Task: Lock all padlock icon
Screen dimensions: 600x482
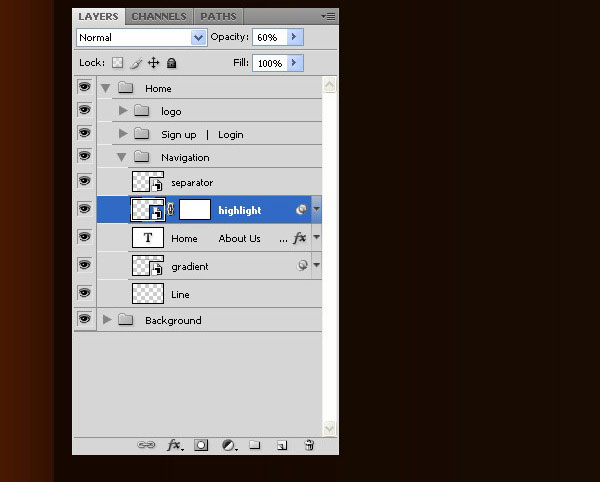Action: click(171, 62)
